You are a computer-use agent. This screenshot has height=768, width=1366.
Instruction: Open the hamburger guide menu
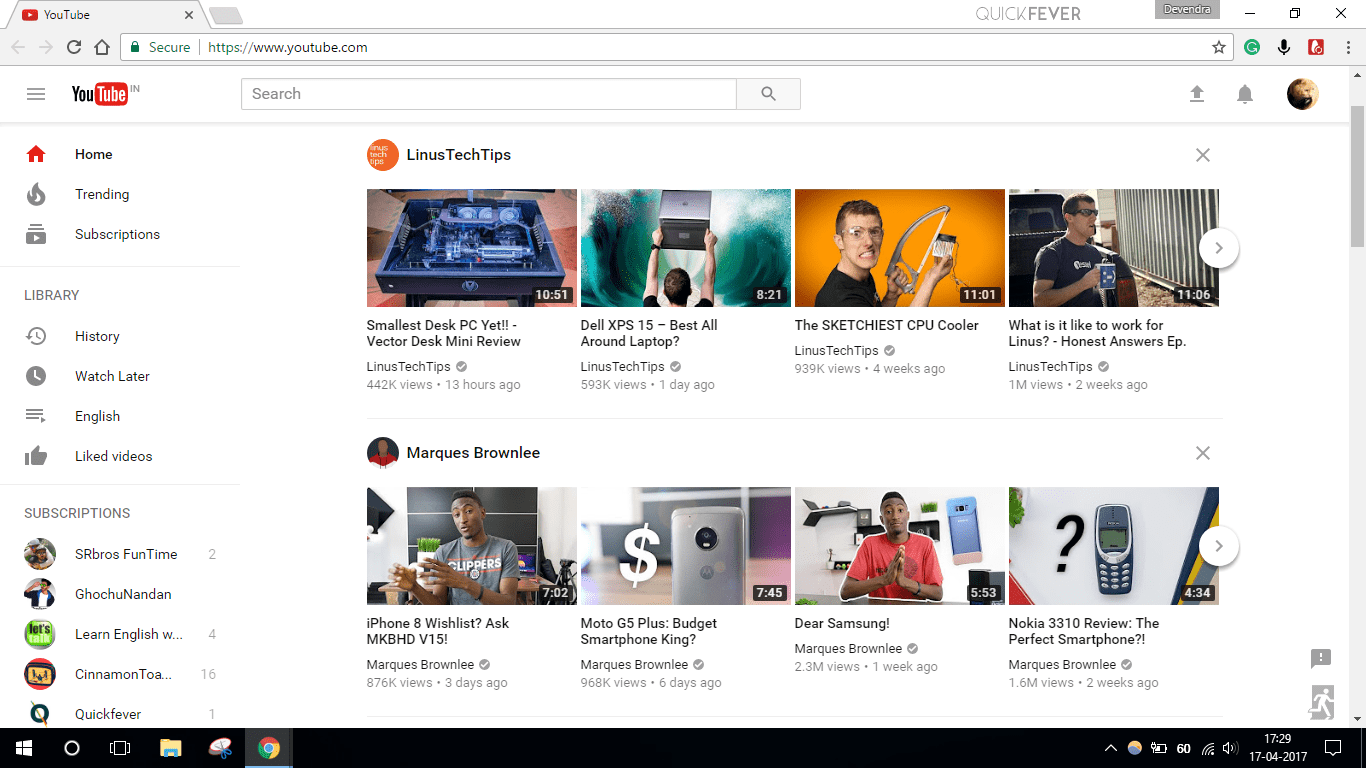[x=36, y=94]
